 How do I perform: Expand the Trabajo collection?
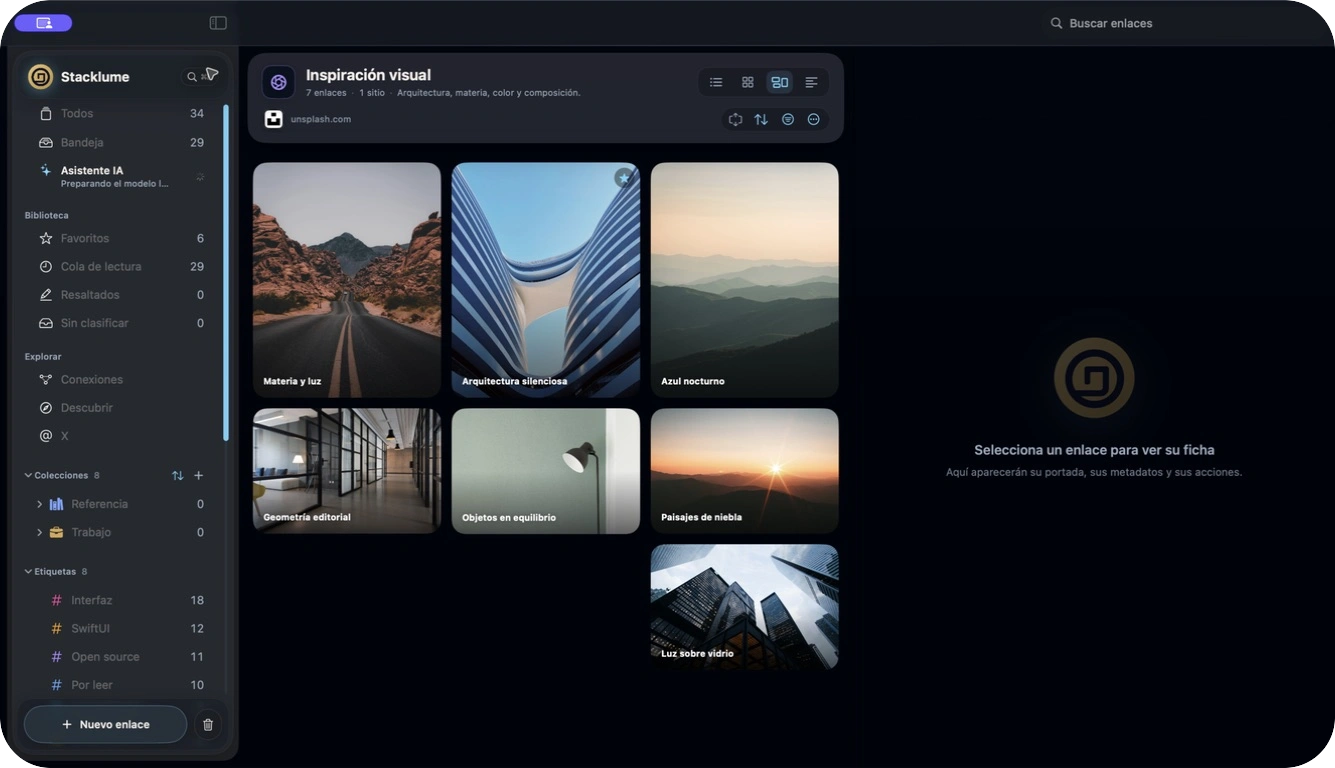click(x=39, y=532)
